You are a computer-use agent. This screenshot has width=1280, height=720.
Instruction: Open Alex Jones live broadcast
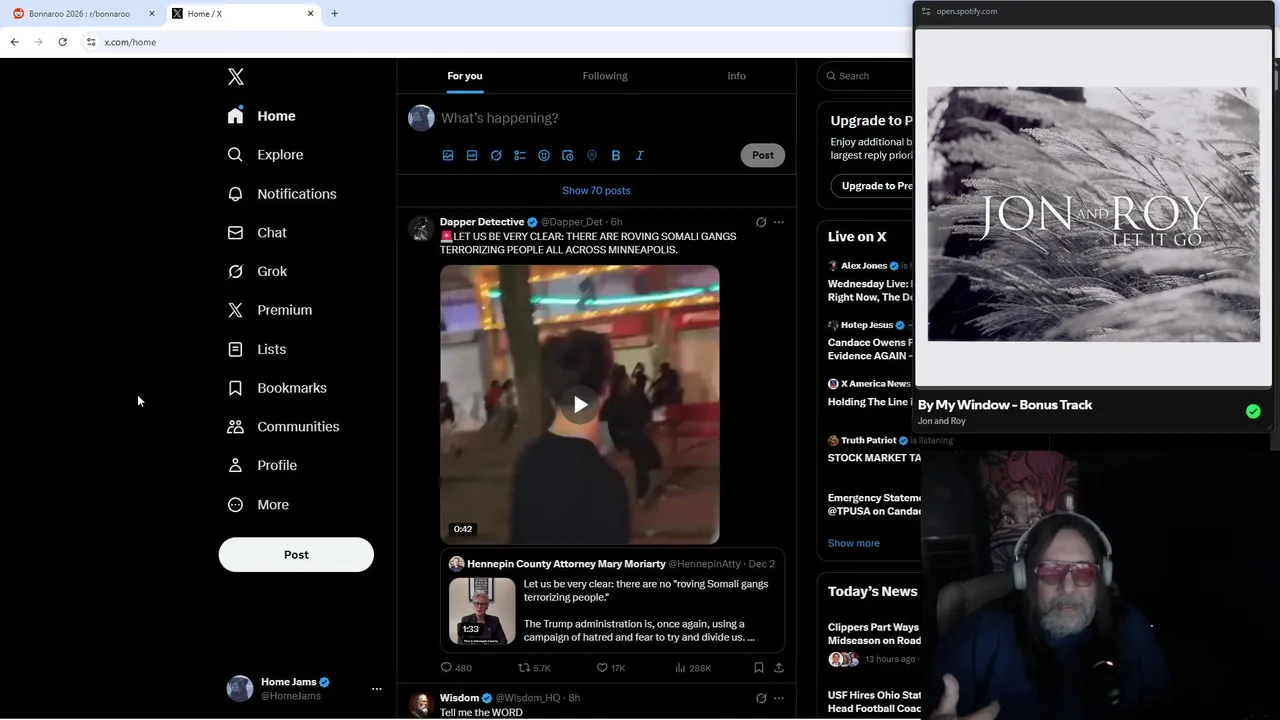(x=870, y=283)
